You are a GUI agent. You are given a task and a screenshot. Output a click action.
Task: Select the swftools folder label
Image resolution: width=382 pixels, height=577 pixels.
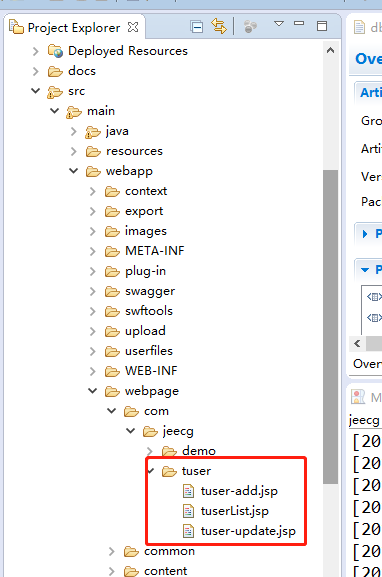tap(149, 311)
